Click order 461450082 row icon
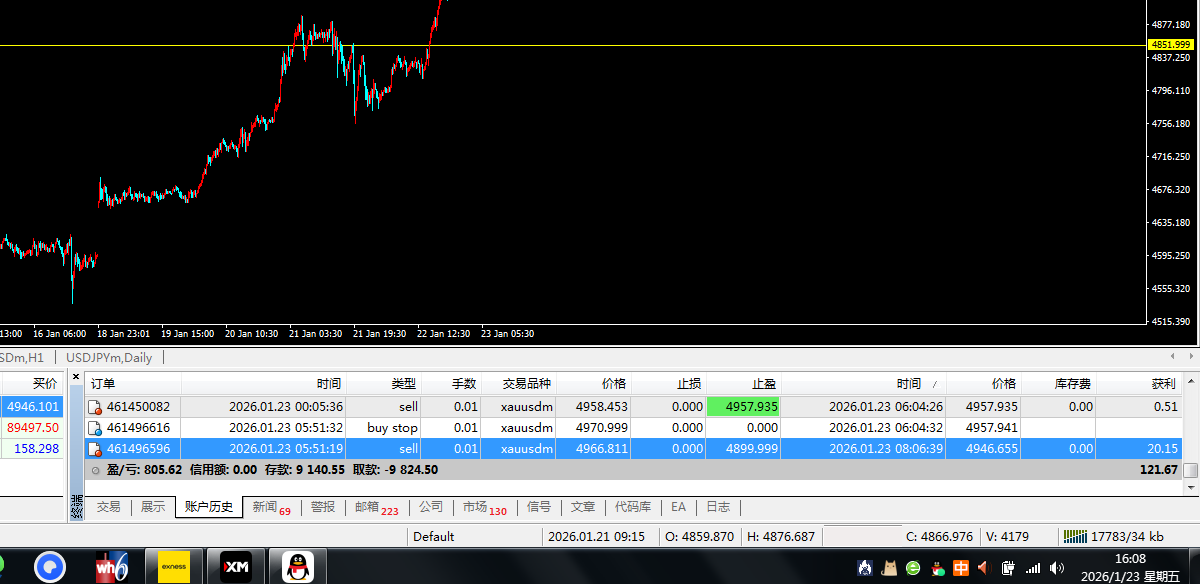This screenshot has width=1200, height=584. point(95,407)
